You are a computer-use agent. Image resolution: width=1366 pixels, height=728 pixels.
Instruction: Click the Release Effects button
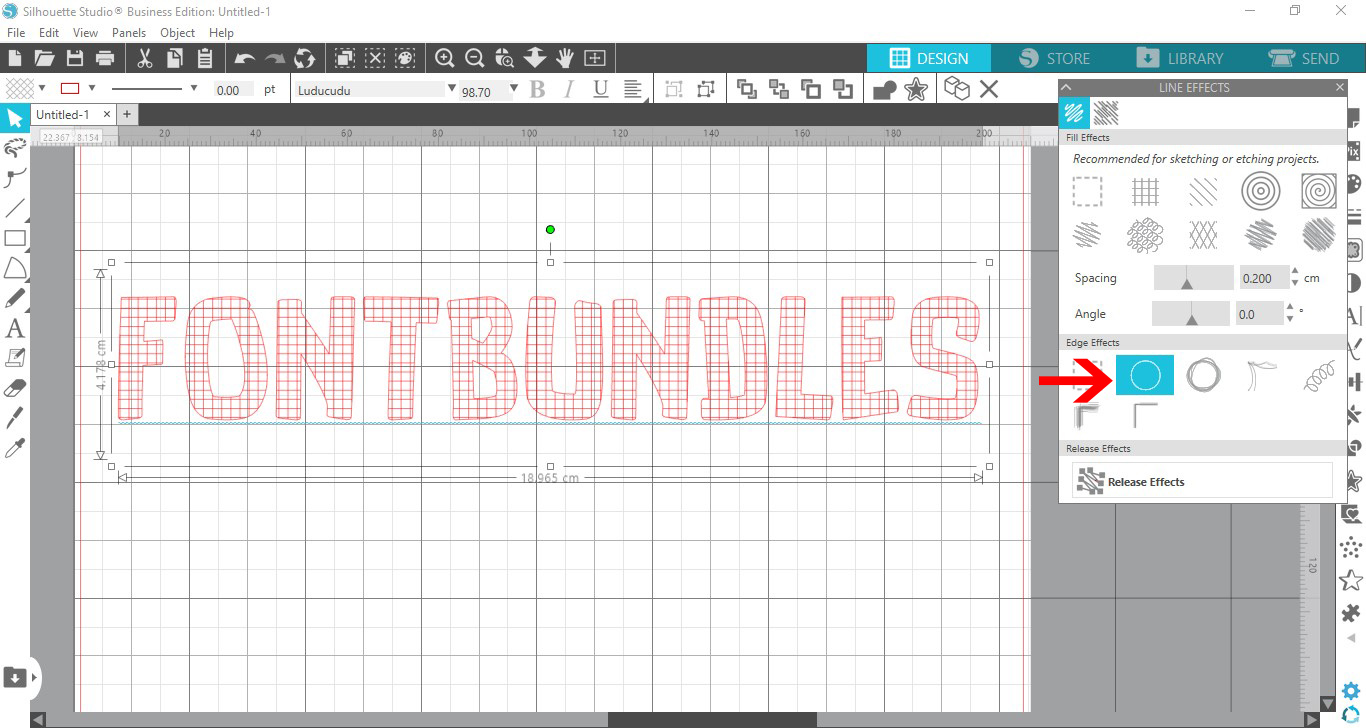tap(1202, 481)
